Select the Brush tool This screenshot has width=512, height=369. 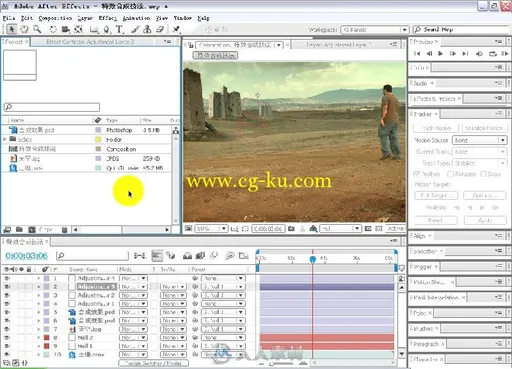click(x=135, y=29)
